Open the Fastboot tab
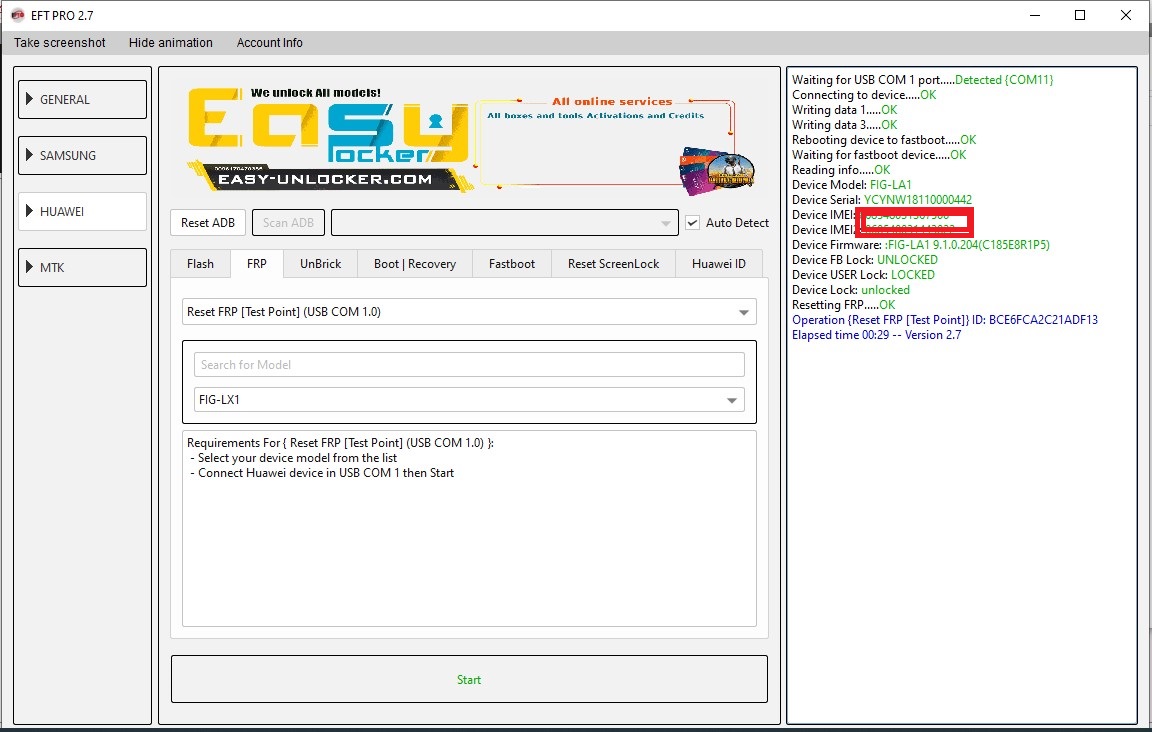 (x=511, y=264)
